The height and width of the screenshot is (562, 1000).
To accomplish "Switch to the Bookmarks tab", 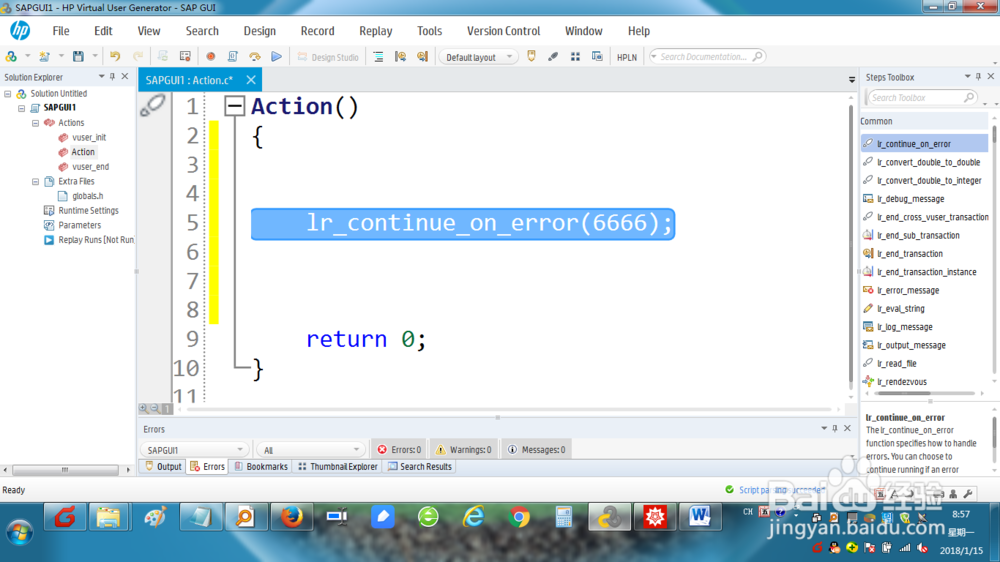I will [261, 467].
